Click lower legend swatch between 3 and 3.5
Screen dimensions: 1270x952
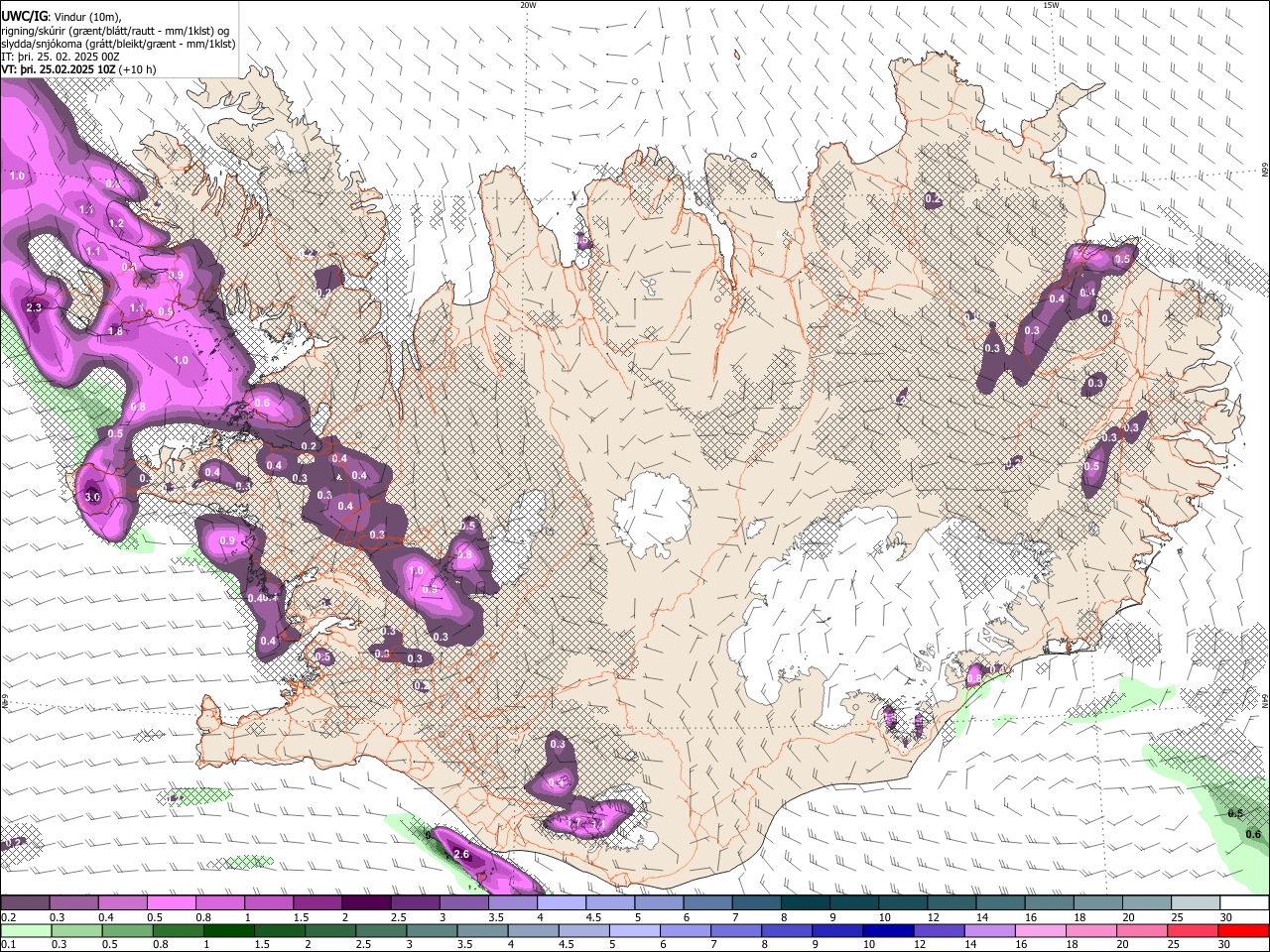(433, 931)
